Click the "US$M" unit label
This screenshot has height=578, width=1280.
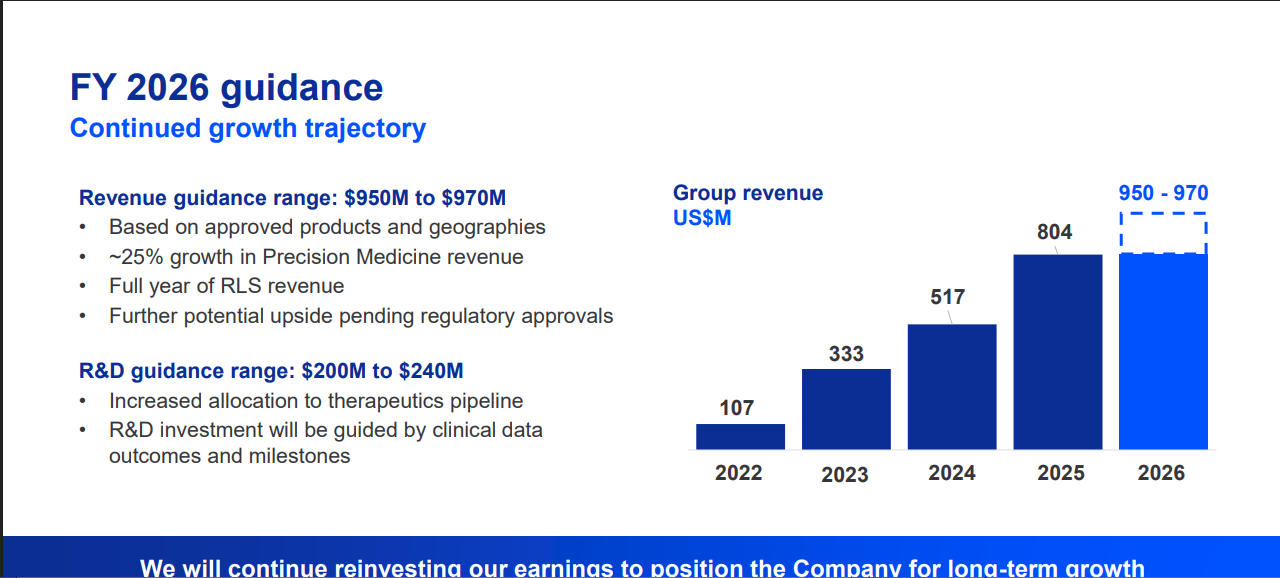(x=702, y=217)
